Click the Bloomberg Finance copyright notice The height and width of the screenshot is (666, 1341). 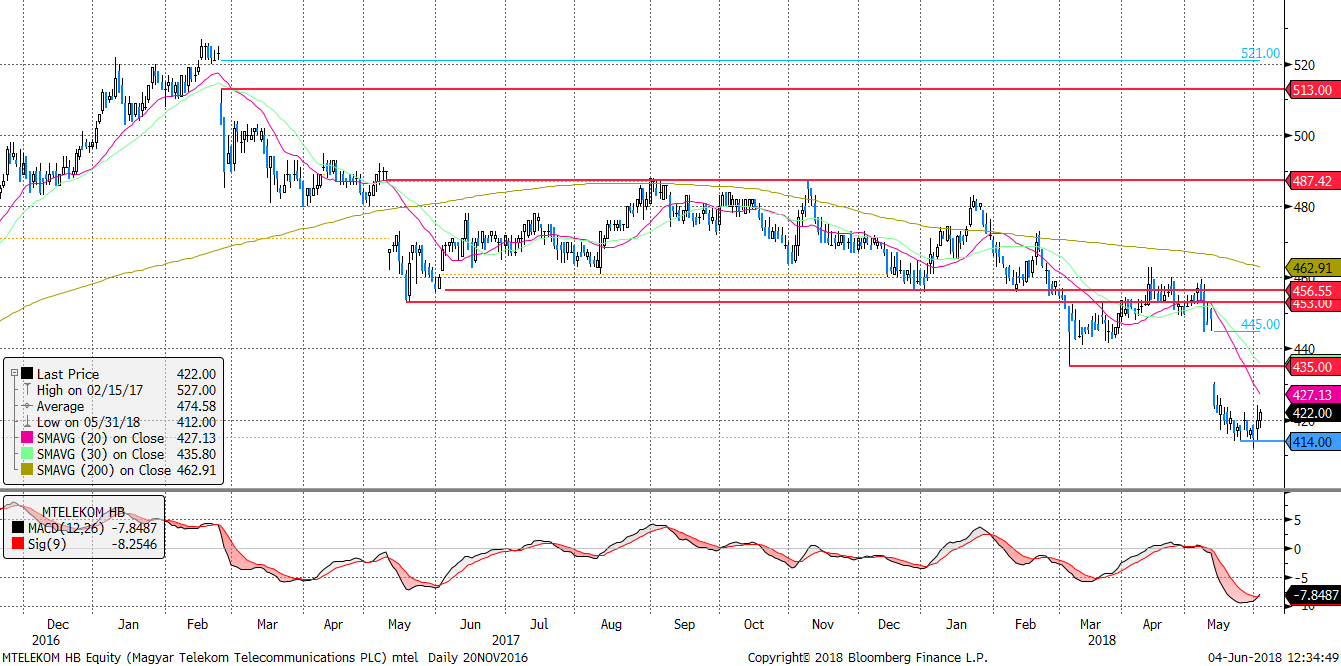click(x=868, y=657)
